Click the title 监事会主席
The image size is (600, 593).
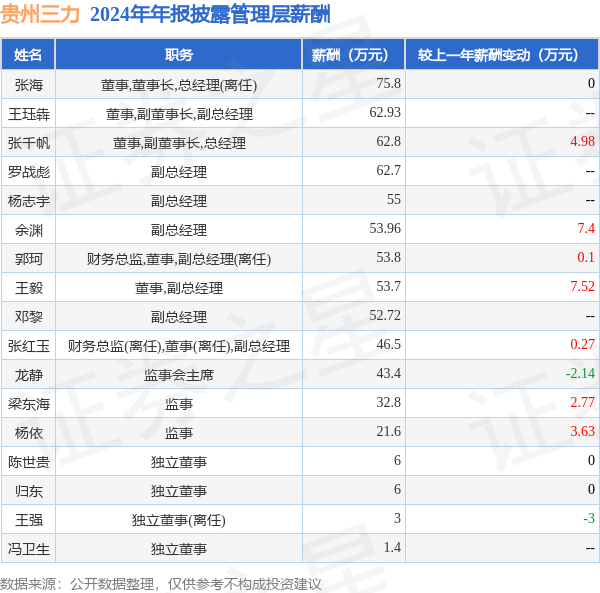click(x=179, y=375)
